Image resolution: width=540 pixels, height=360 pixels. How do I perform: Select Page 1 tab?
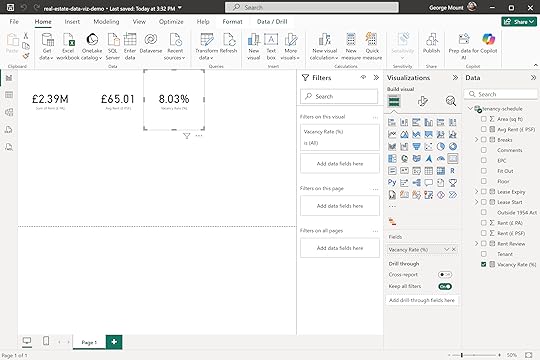click(89, 342)
